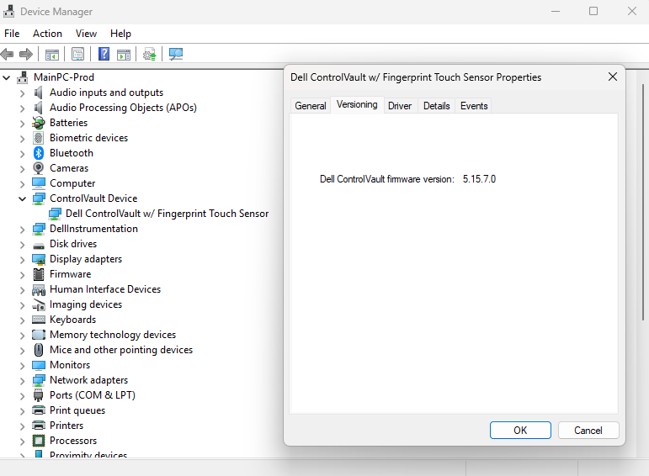This screenshot has height=476, width=649.
Task: Collapse the ControlVault Device category
Action: point(22,199)
